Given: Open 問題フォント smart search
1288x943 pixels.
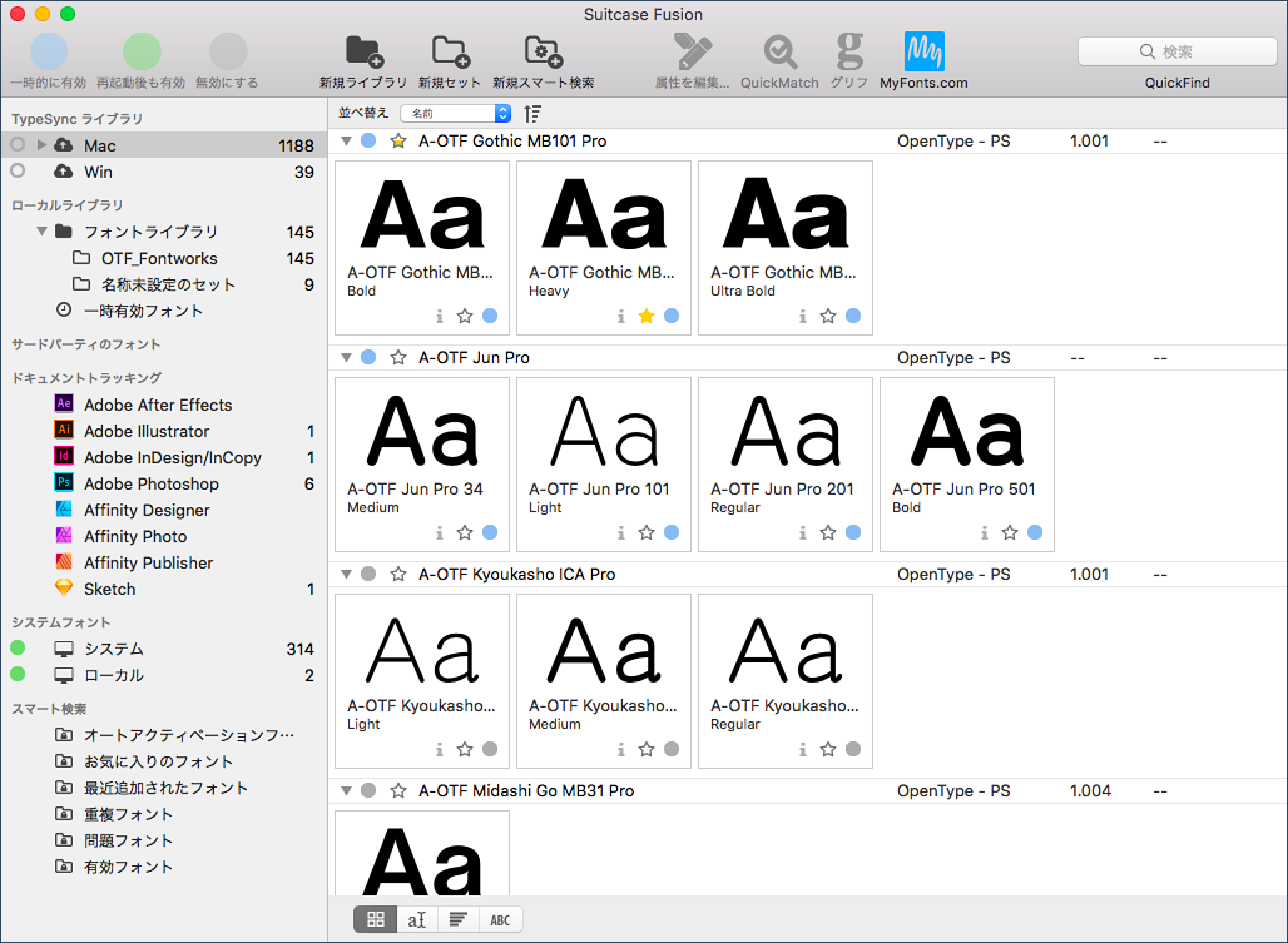Looking at the screenshot, I should click(x=163, y=840).
